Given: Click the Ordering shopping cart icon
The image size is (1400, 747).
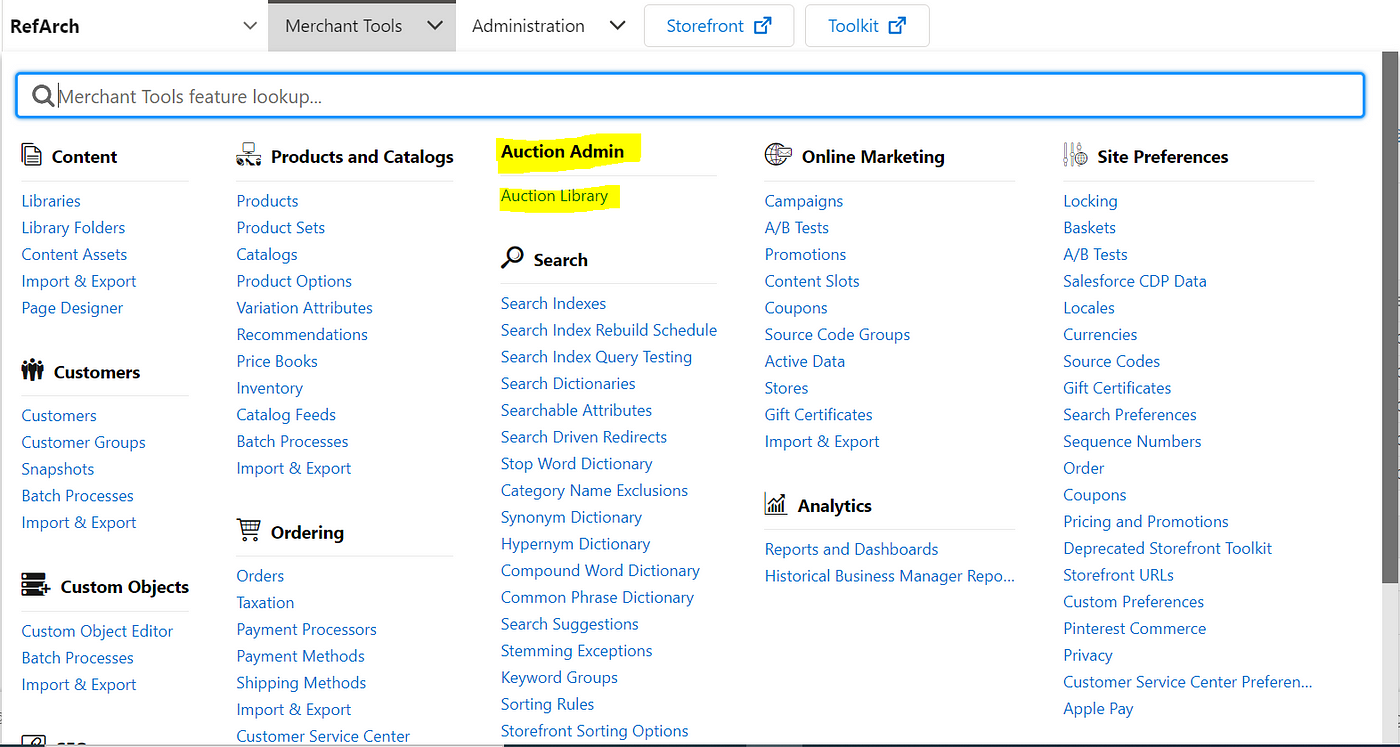Looking at the screenshot, I should [x=248, y=530].
